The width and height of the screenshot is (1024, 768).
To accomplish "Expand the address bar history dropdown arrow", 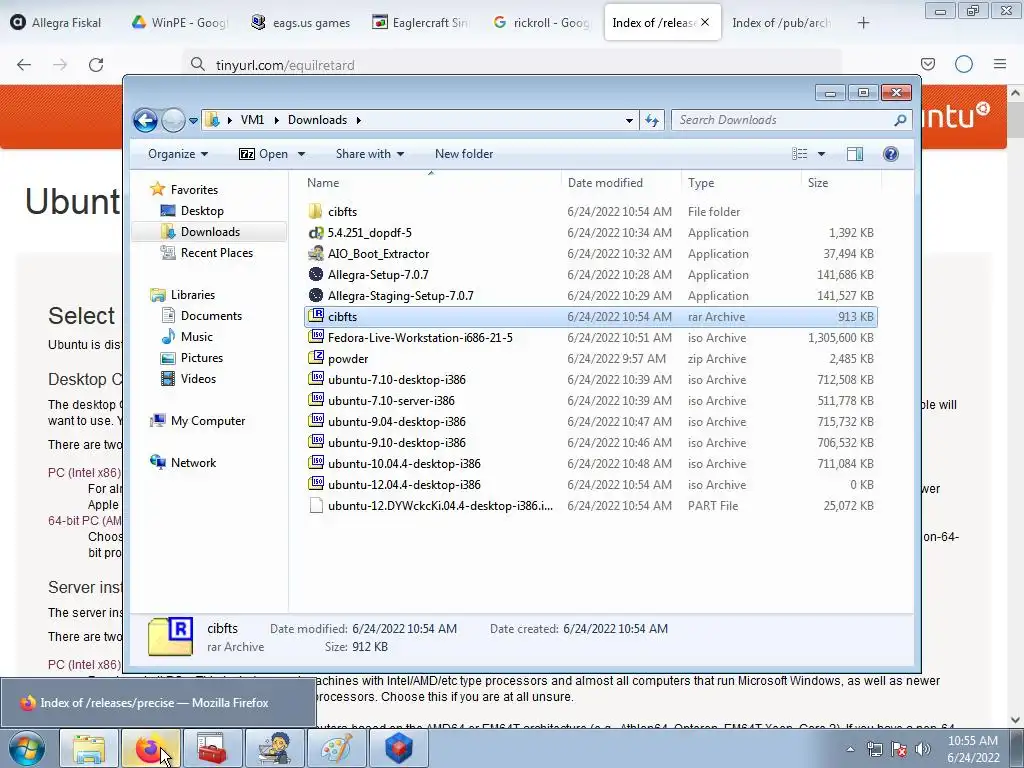I will (x=629, y=121).
